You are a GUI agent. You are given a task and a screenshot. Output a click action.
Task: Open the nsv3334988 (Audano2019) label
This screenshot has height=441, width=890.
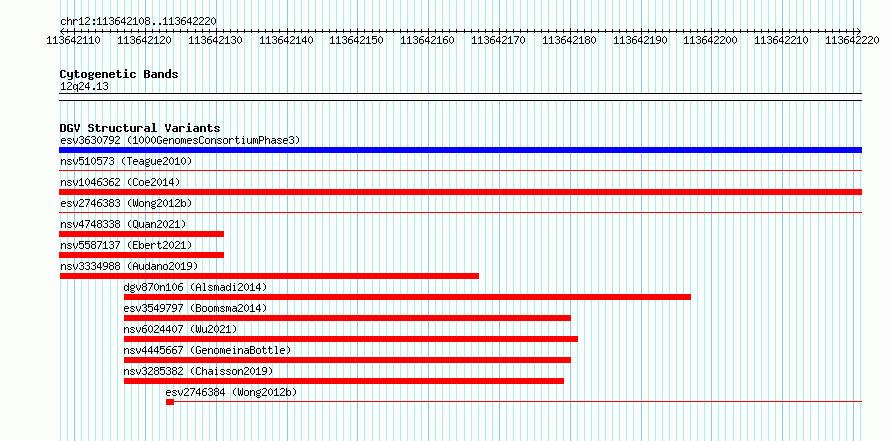(x=129, y=266)
